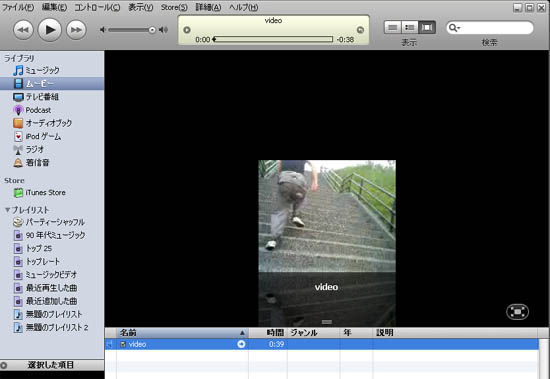
Task: Skip forward with the fast-forward button
Action: pyautogui.click(x=76, y=30)
